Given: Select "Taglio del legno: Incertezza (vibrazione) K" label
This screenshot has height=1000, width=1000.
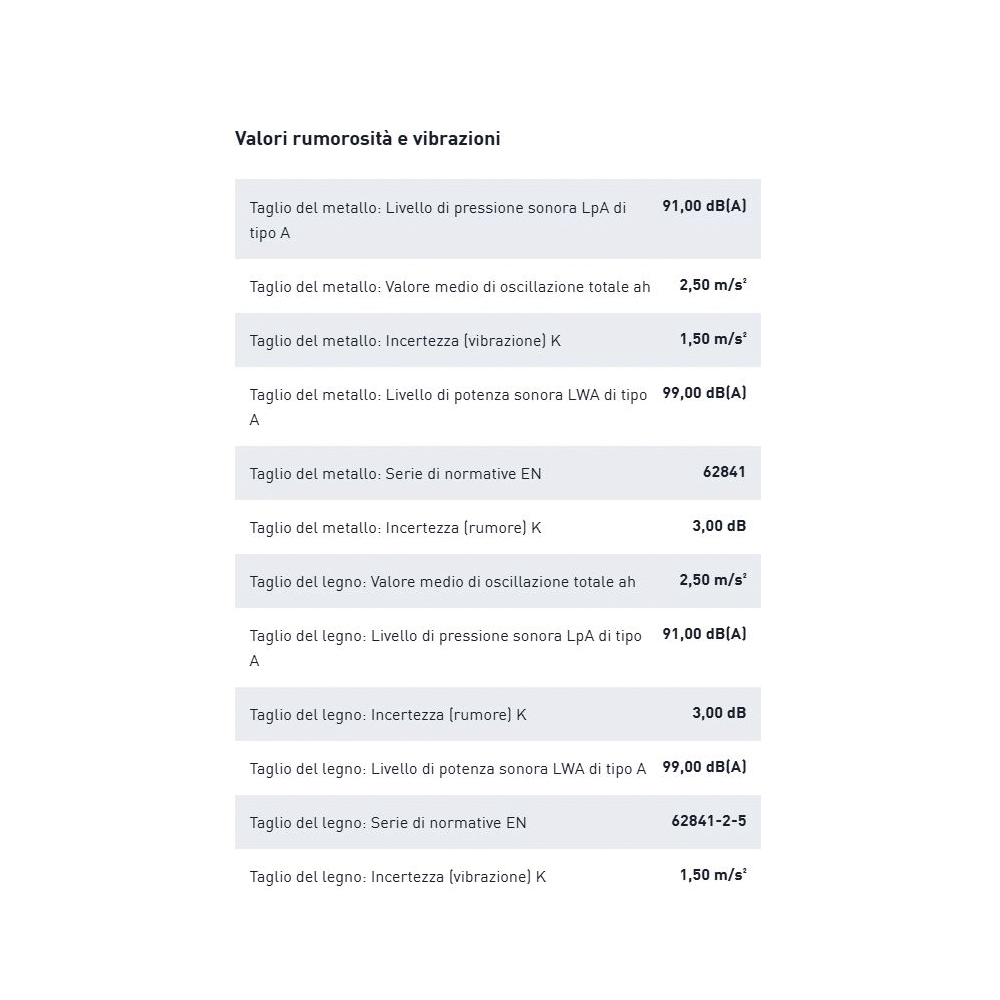Looking at the screenshot, I should coord(398,877).
